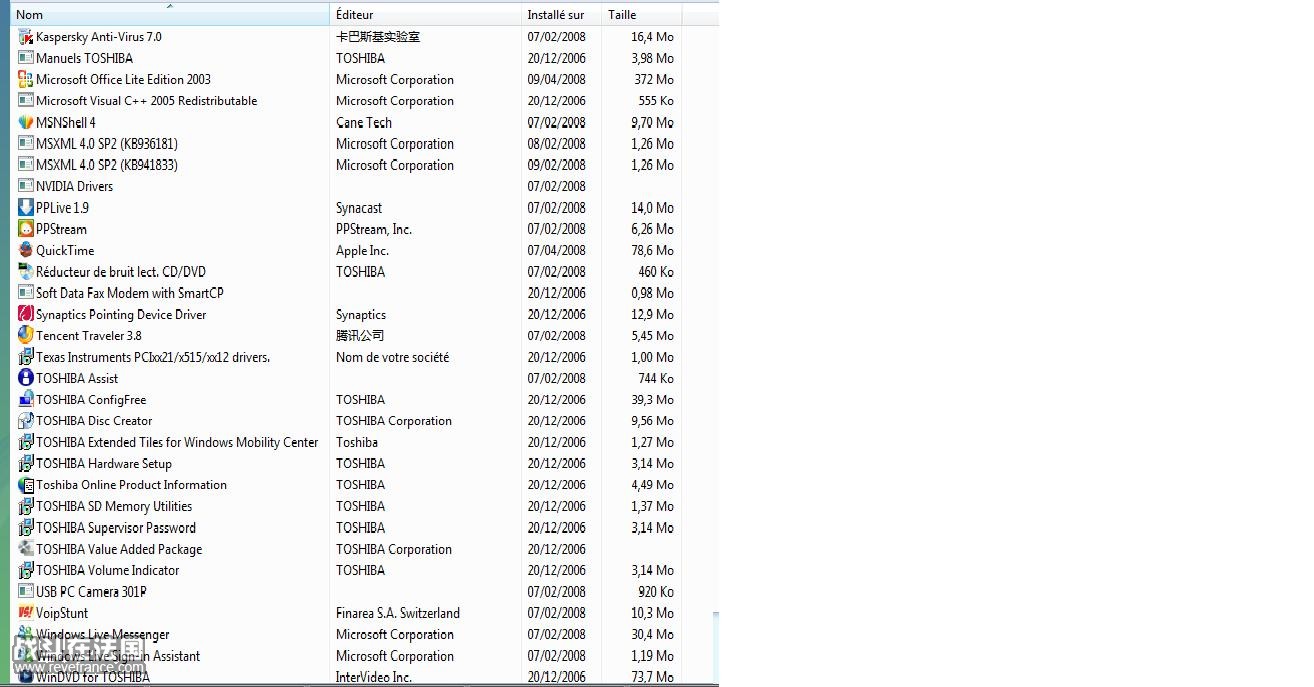This screenshot has height=687, width=1314.
Task: Select the icon for MSXML 4.0 SP2 (KB936181)
Action: pos(26,143)
